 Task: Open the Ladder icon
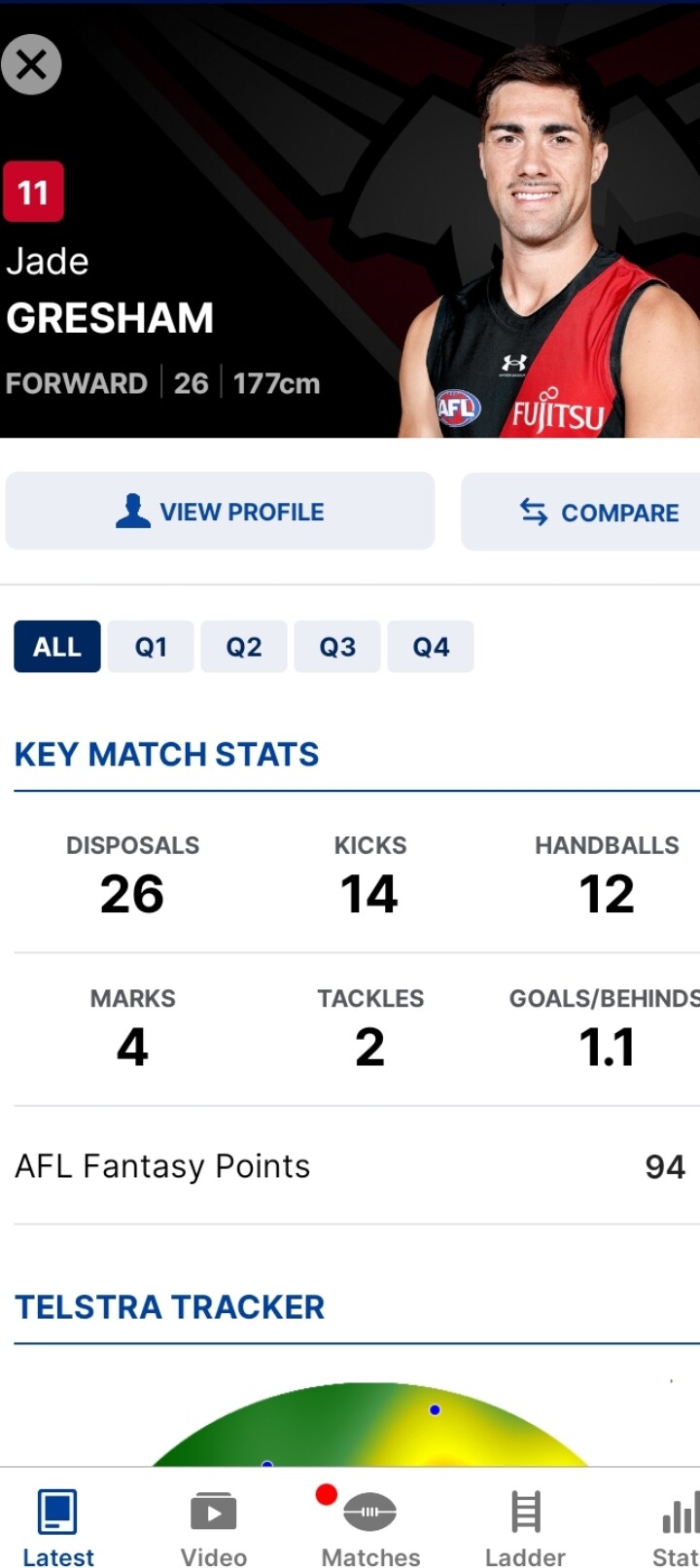tap(526, 1513)
